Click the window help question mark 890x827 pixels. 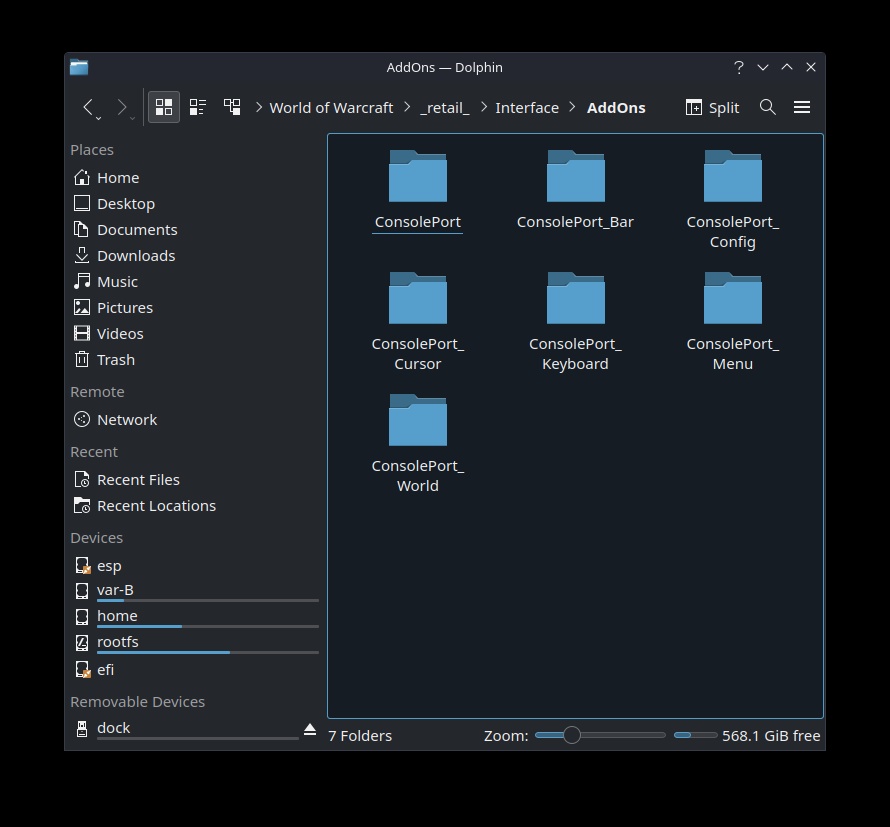[x=738, y=68]
